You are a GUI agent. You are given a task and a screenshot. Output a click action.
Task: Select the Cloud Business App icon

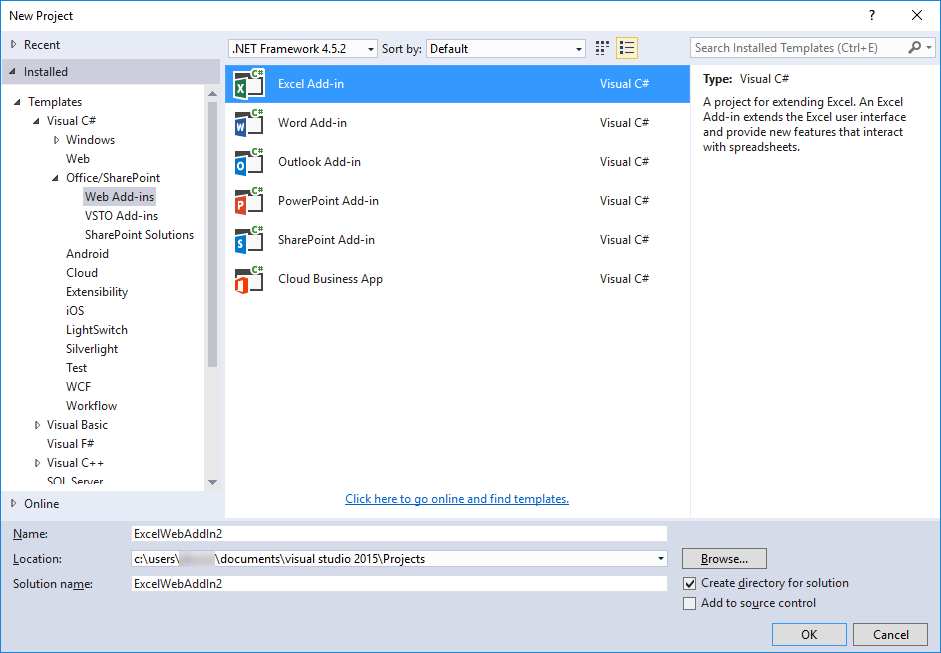coord(248,279)
